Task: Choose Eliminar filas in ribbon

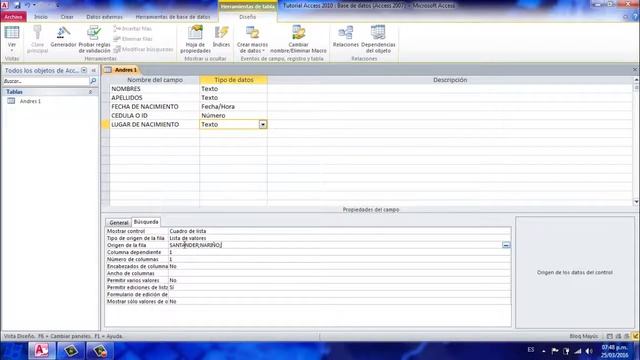Action: click(x=133, y=39)
